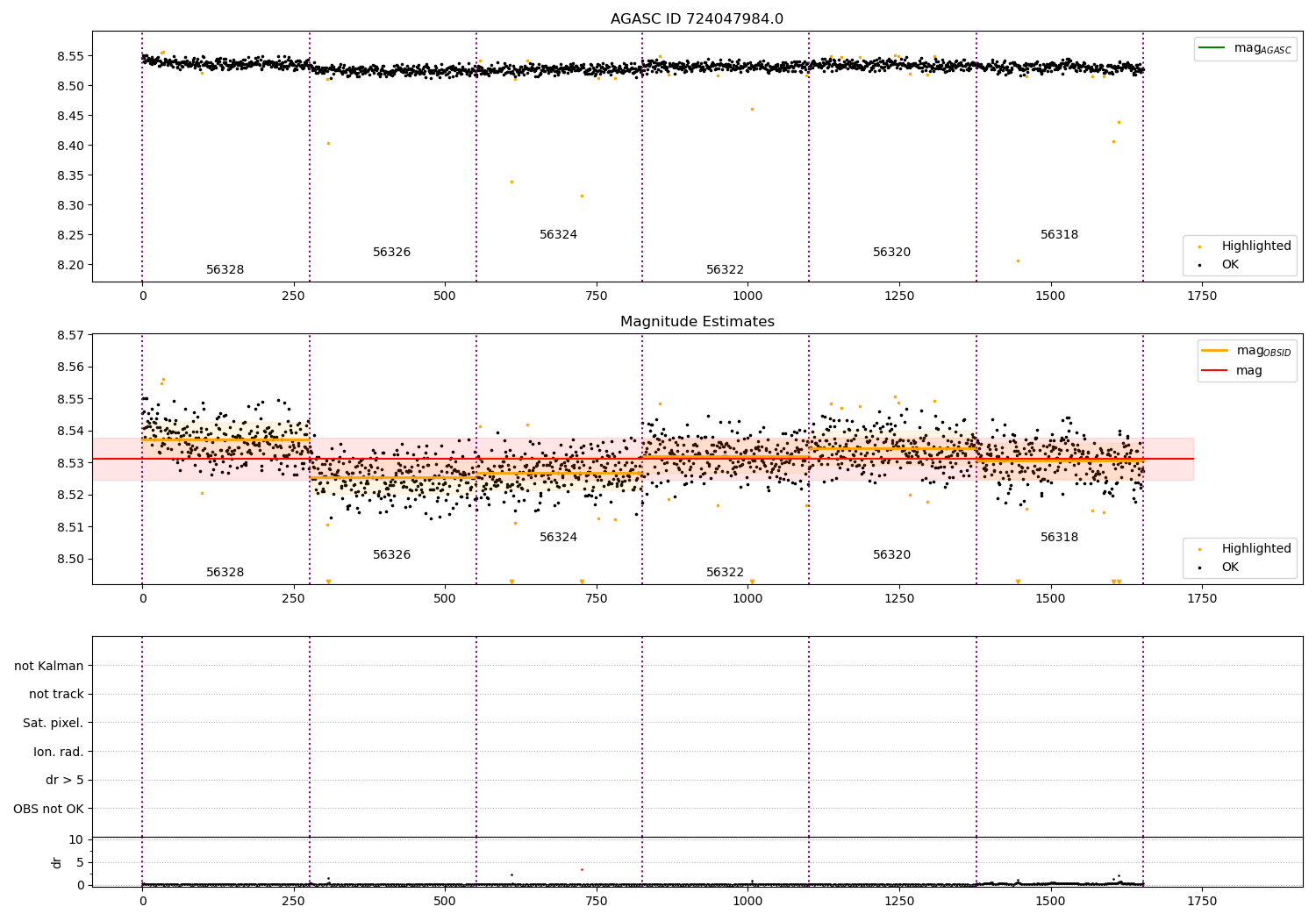Image resolution: width=1316 pixels, height=921 pixels.
Task: Click the mag OBSID legend entry
Action: (1246, 351)
